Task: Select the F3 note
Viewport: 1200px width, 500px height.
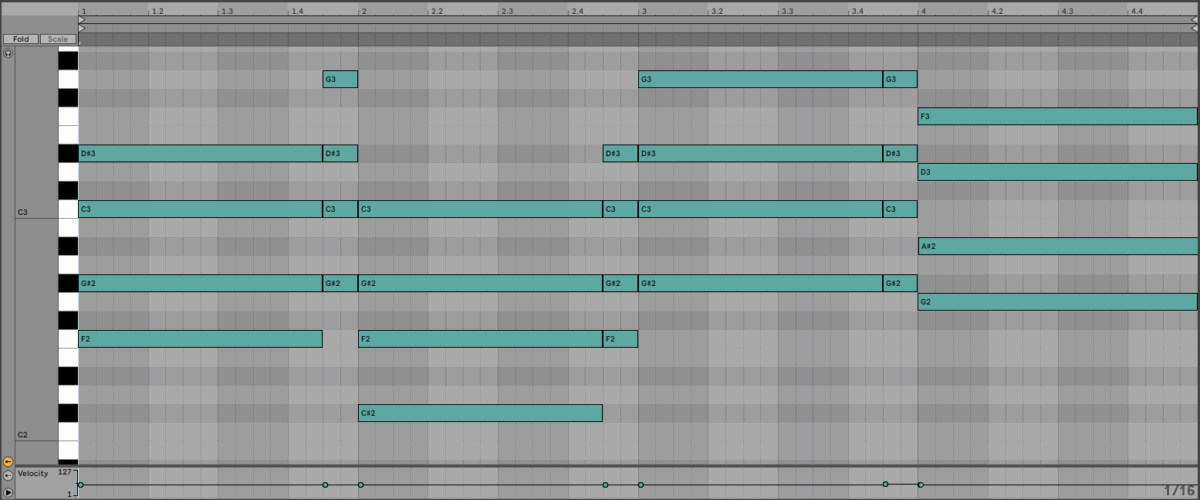Action: click(x=1057, y=116)
